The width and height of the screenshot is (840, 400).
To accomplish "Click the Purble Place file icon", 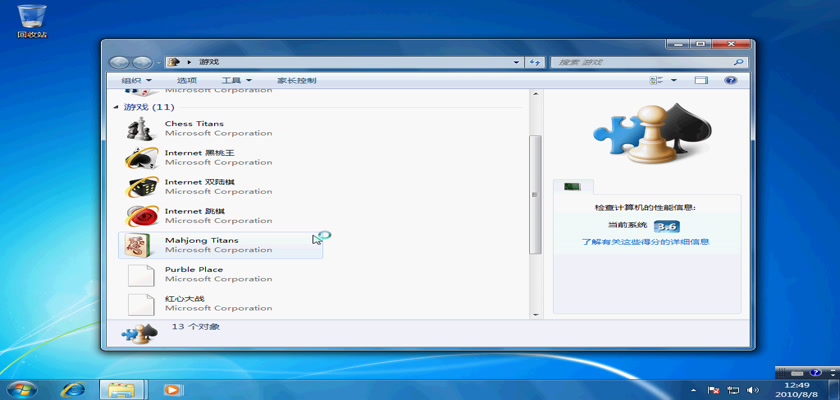I will coord(141,274).
